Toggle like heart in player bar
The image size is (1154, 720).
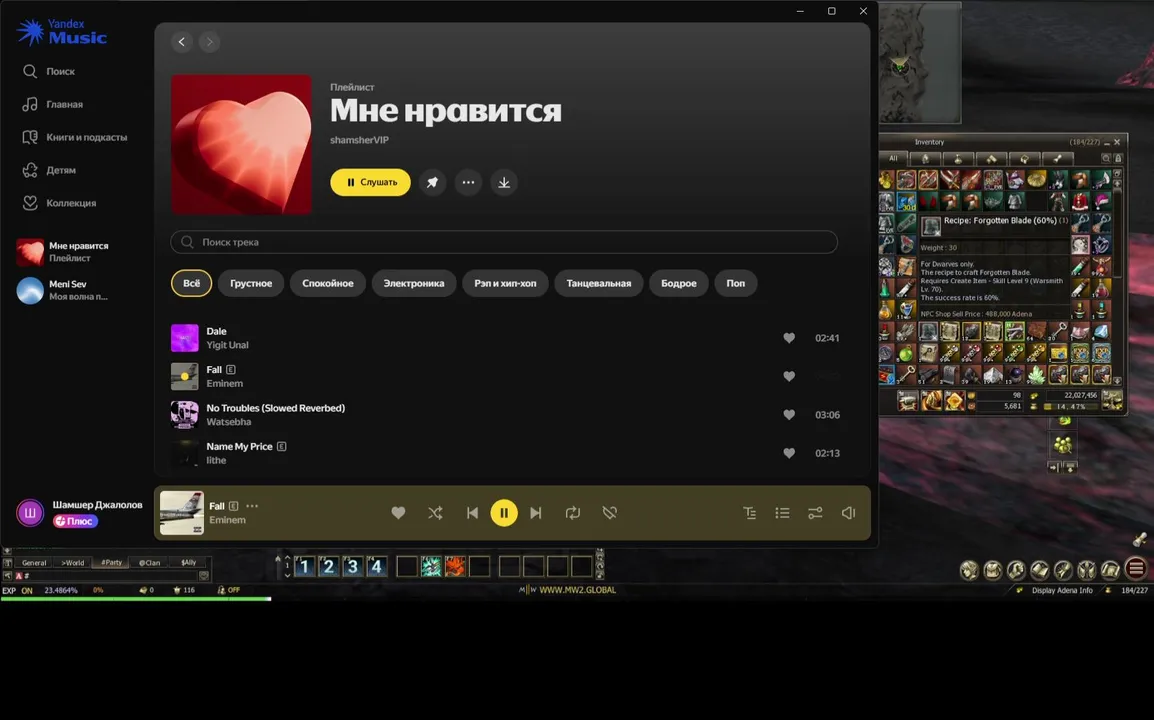398,513
